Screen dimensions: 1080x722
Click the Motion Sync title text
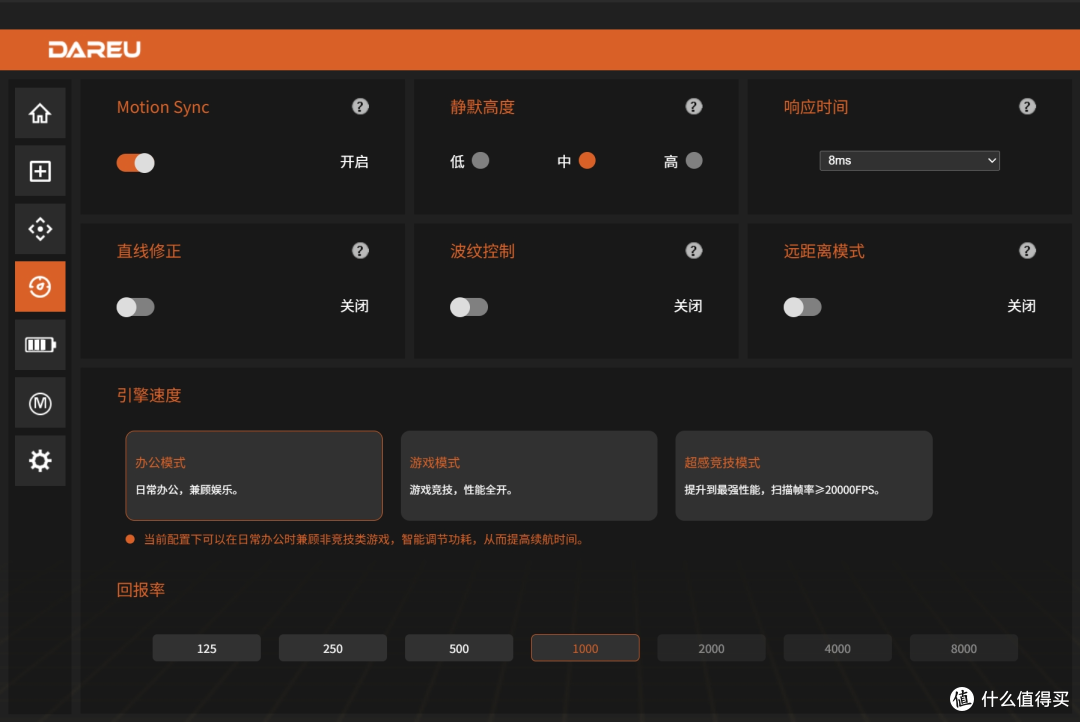coord(163,107)
